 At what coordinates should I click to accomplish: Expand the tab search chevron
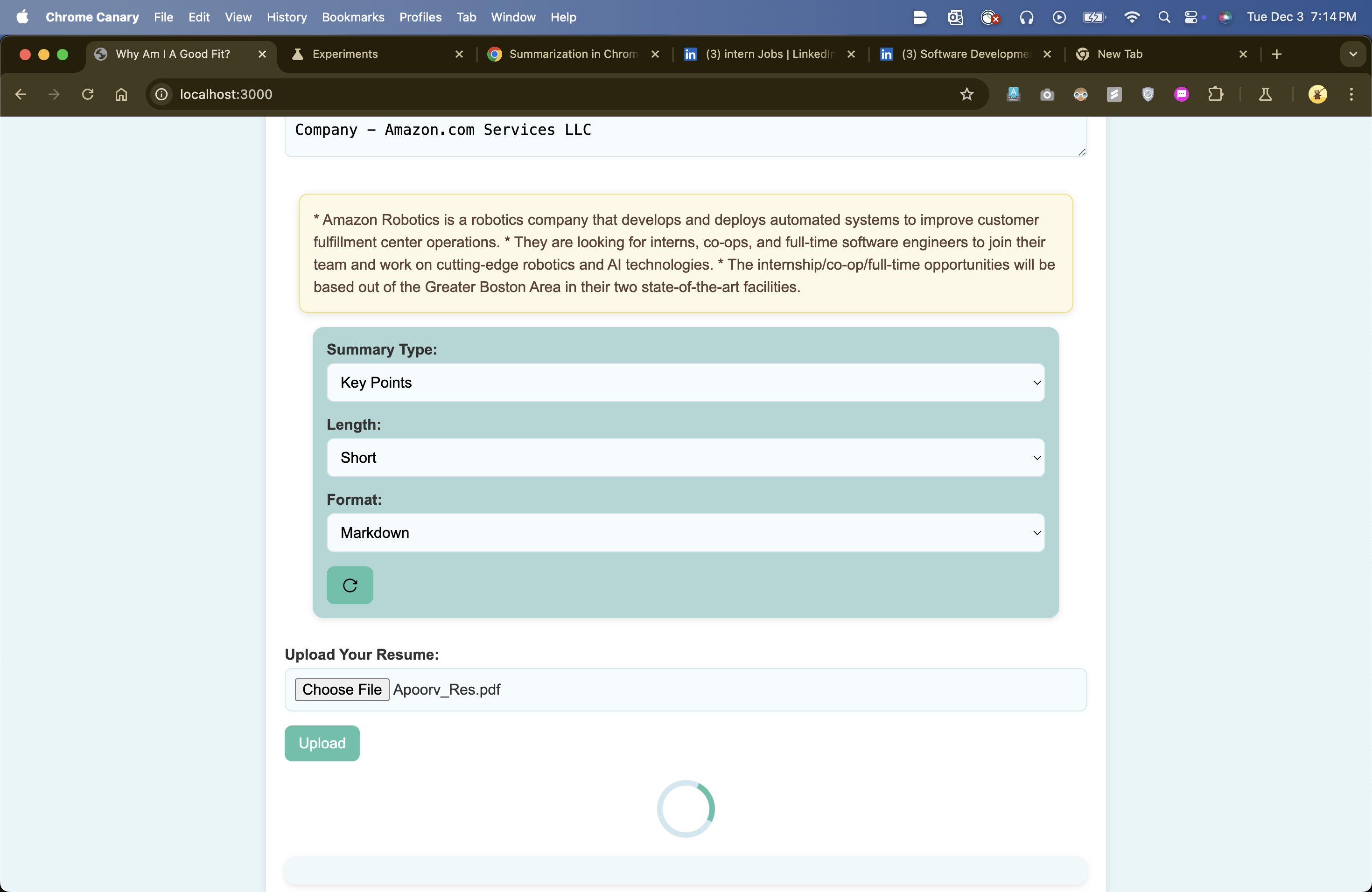pyautogui.click(x=1352, y=54)
